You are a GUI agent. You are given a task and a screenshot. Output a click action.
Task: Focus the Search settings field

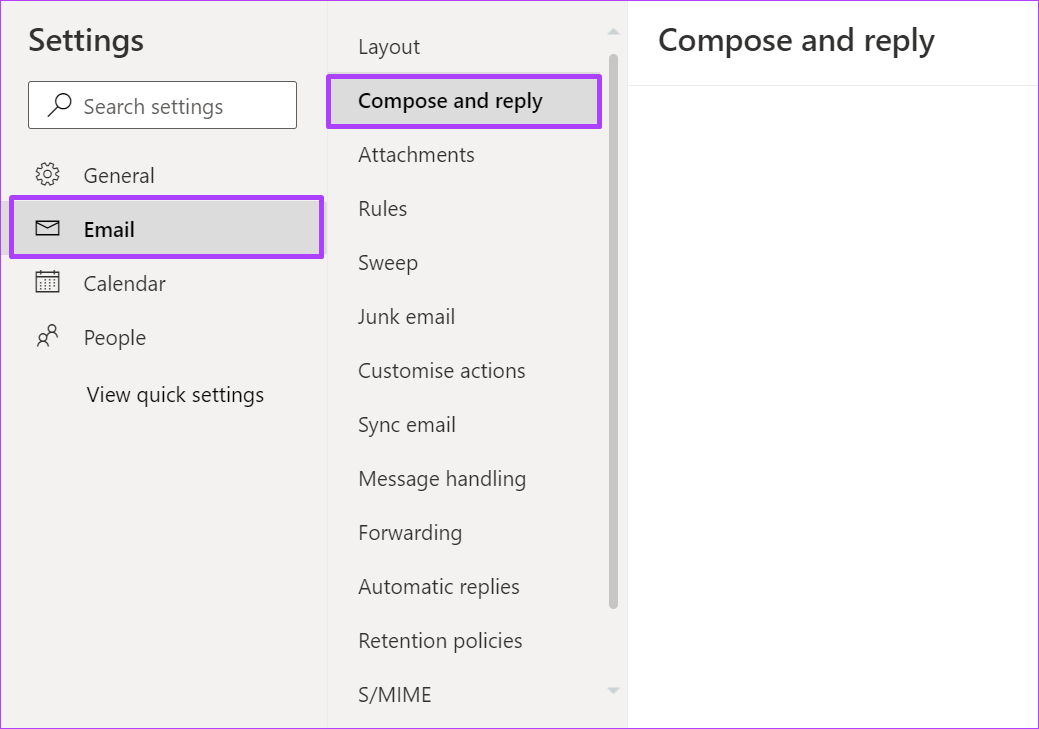(162, 105)
